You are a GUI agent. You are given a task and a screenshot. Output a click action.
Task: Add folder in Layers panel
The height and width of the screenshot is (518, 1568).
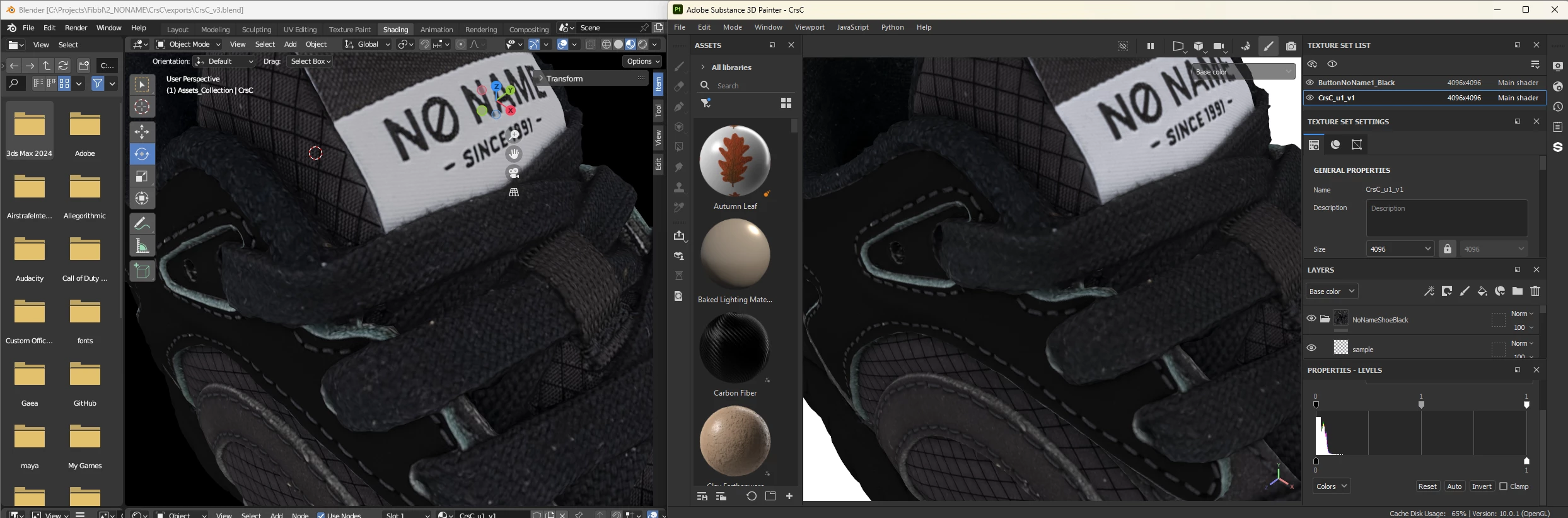click(1518, 291)
